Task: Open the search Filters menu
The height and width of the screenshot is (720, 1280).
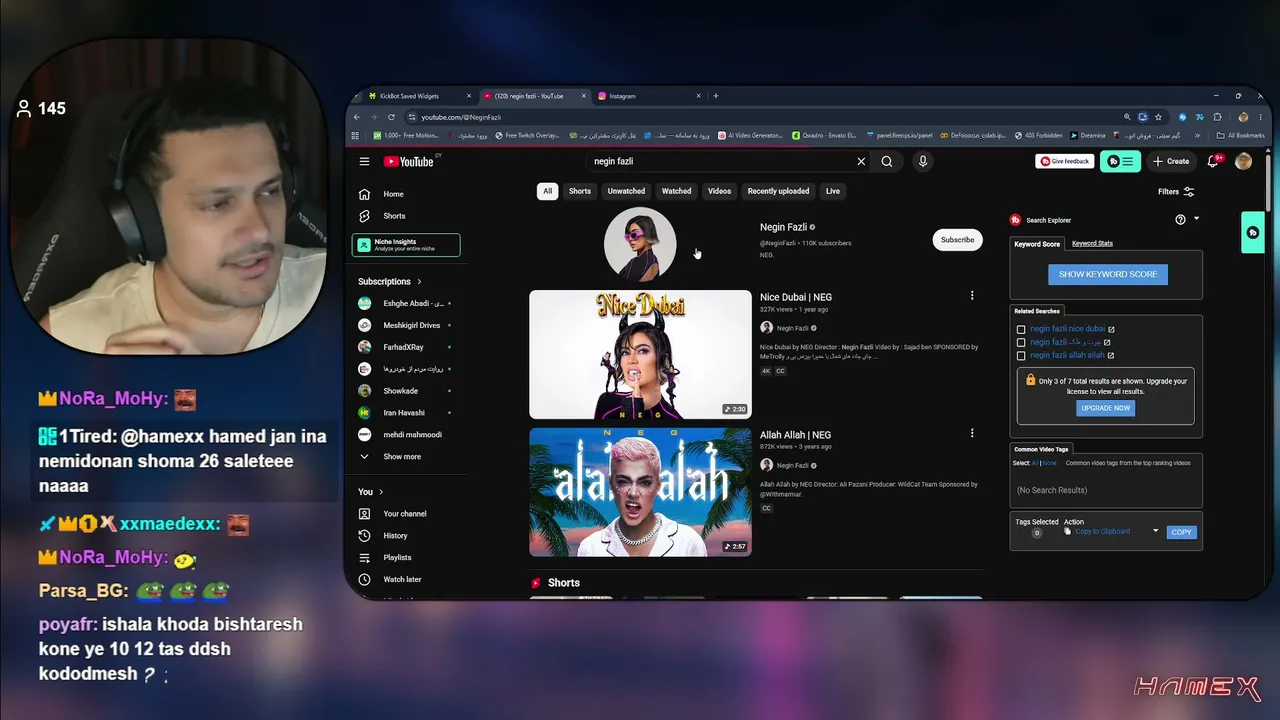Action: [x=1176, y=192]
